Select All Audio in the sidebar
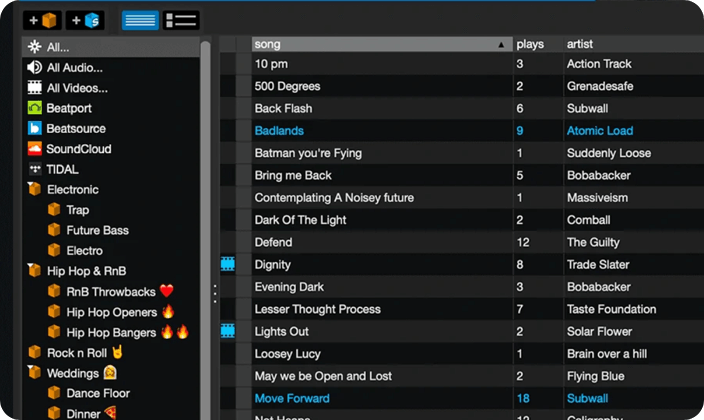 tap(74, 68)
